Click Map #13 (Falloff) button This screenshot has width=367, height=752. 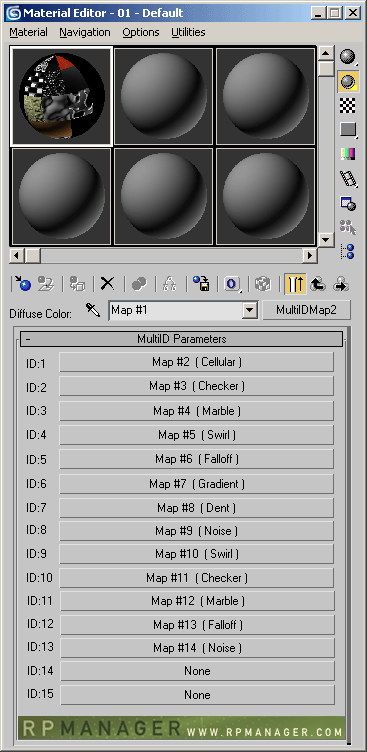coord(197,625)
